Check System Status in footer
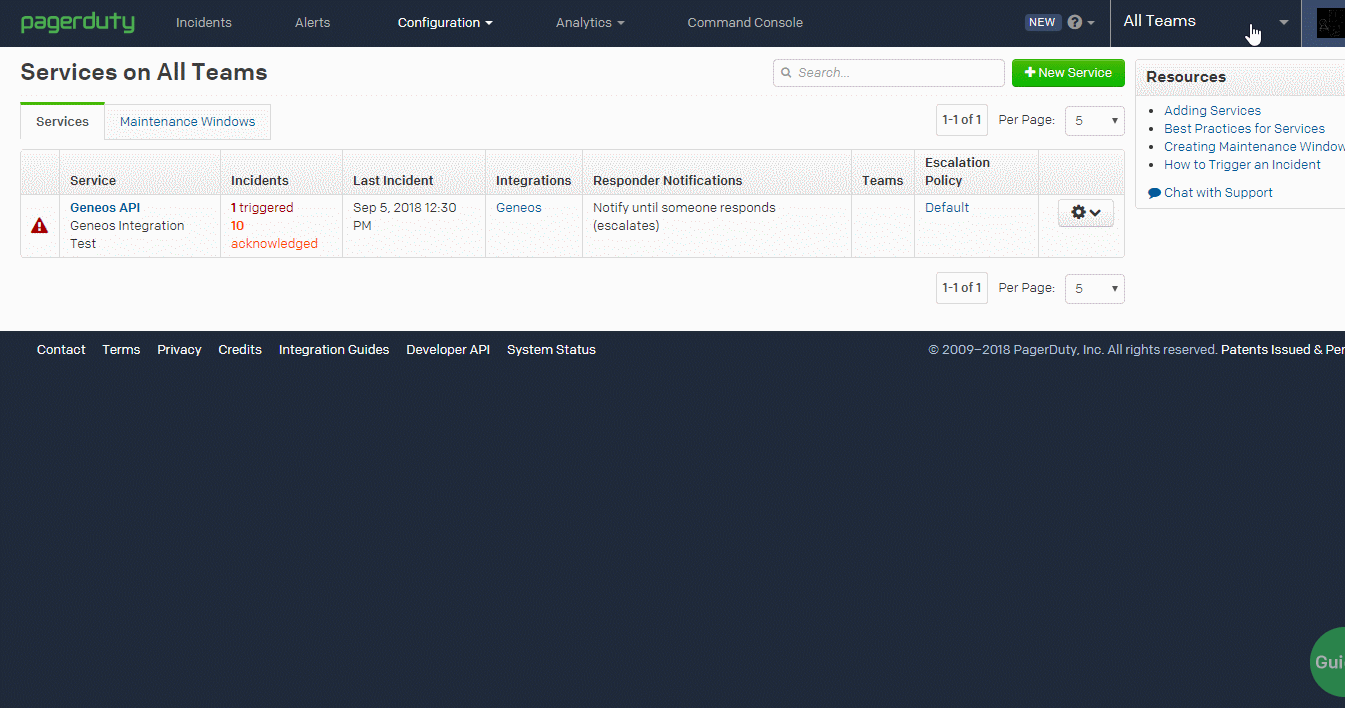Screen dimensions: 1345x708 551,350
